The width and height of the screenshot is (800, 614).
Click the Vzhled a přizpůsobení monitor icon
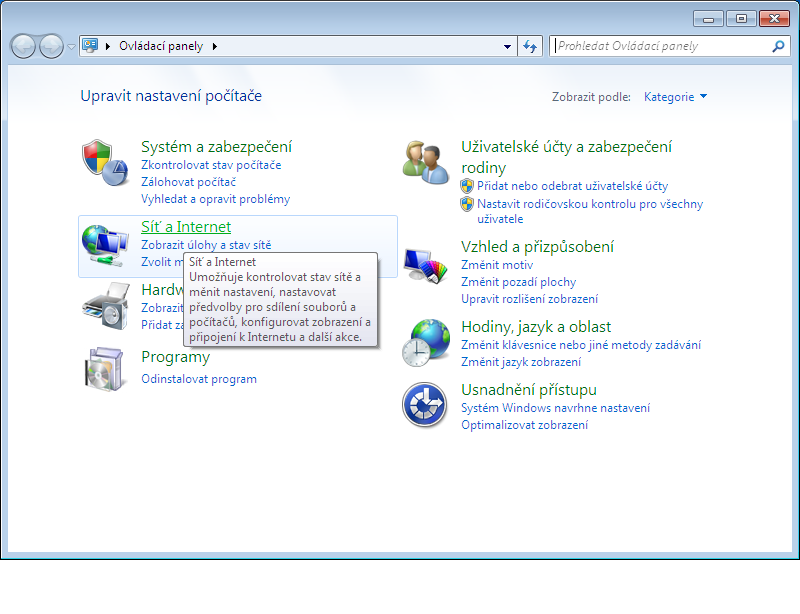[425, 264]
